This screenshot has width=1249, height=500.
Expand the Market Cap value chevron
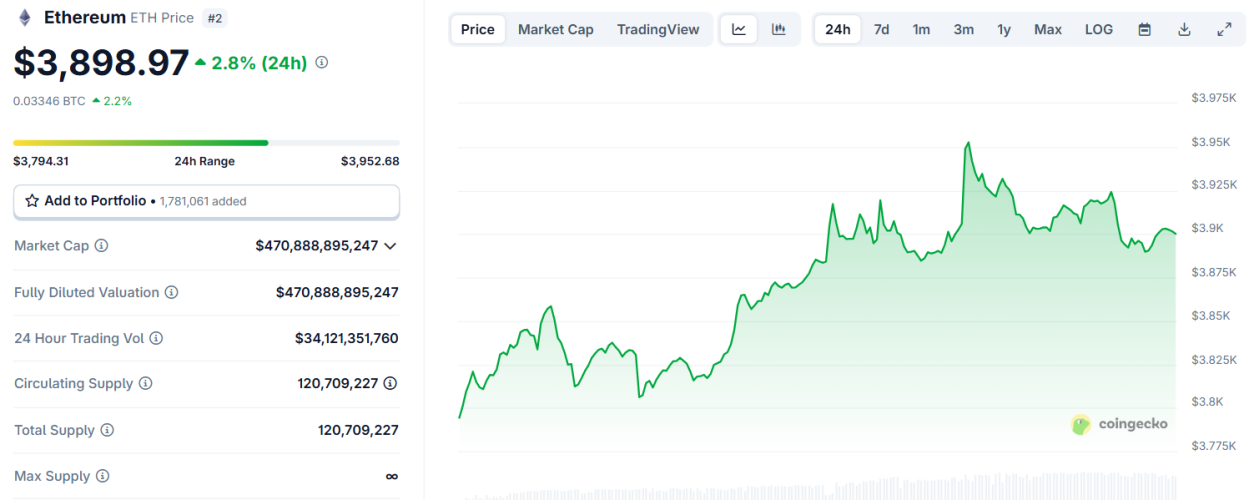click(390, 246)
